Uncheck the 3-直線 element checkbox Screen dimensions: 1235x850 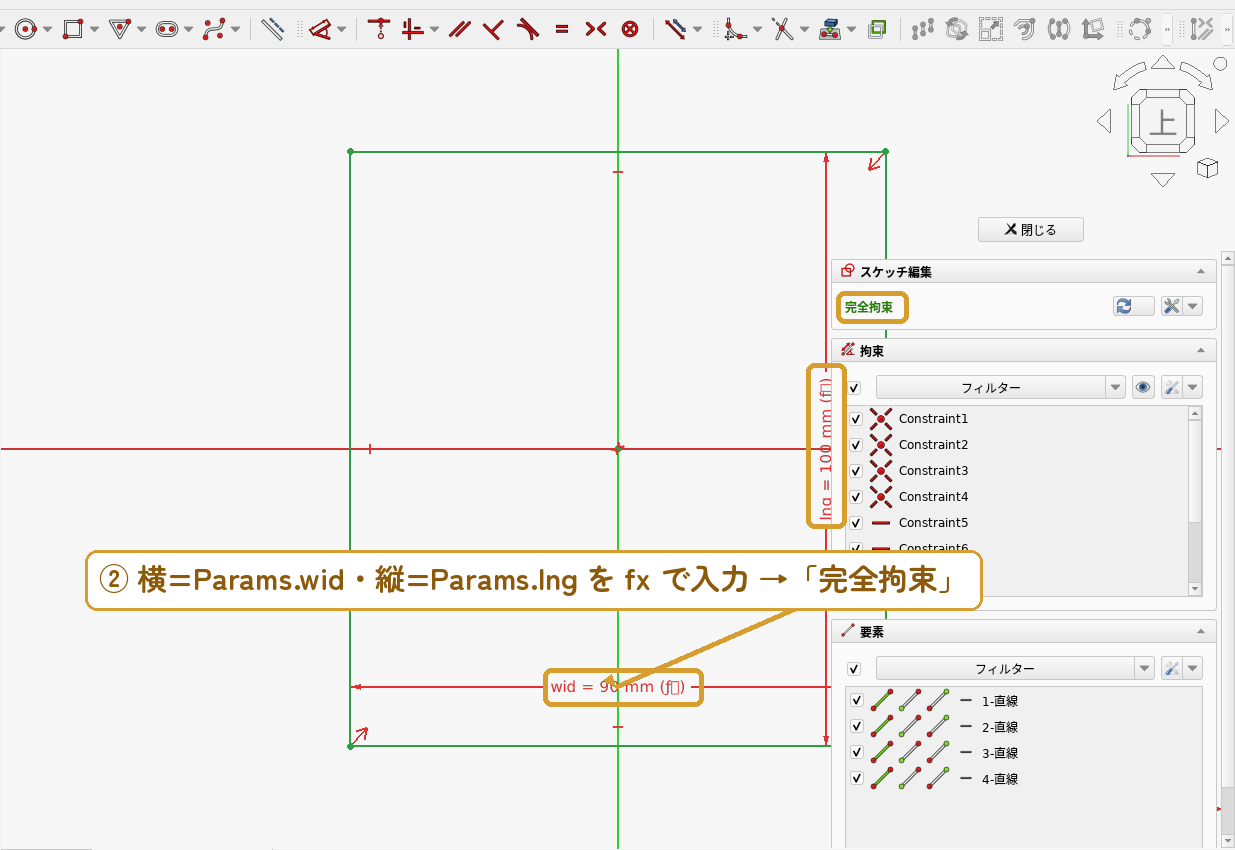click(857, 753)
